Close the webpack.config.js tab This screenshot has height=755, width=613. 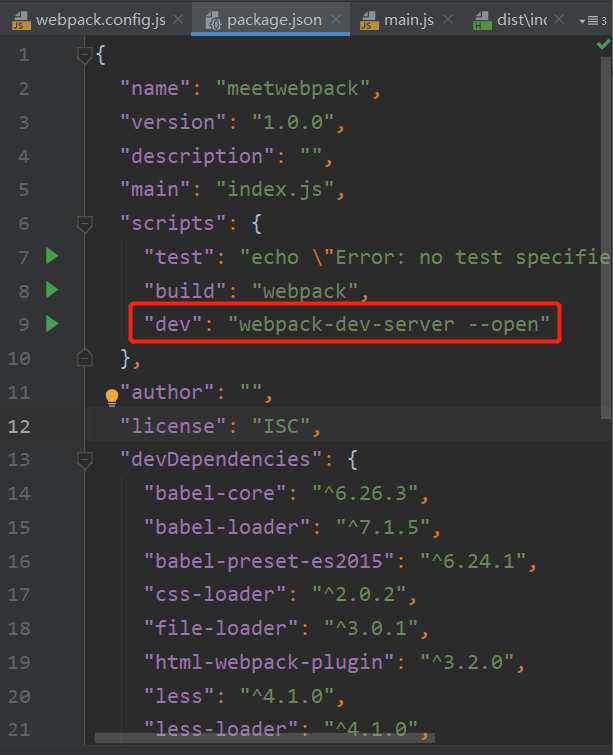[x=178, y=19]
